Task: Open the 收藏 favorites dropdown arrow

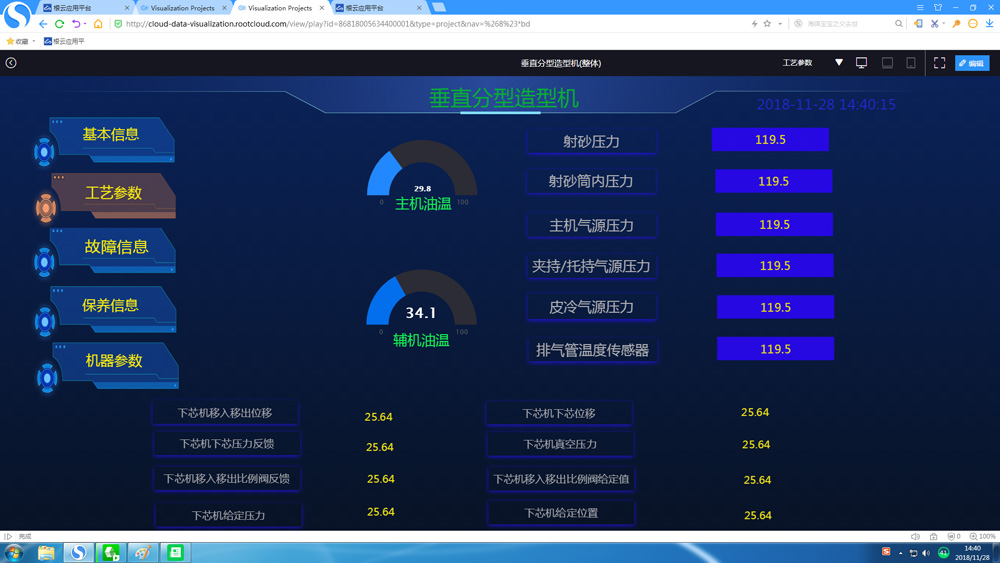Action: coord(34,42)
